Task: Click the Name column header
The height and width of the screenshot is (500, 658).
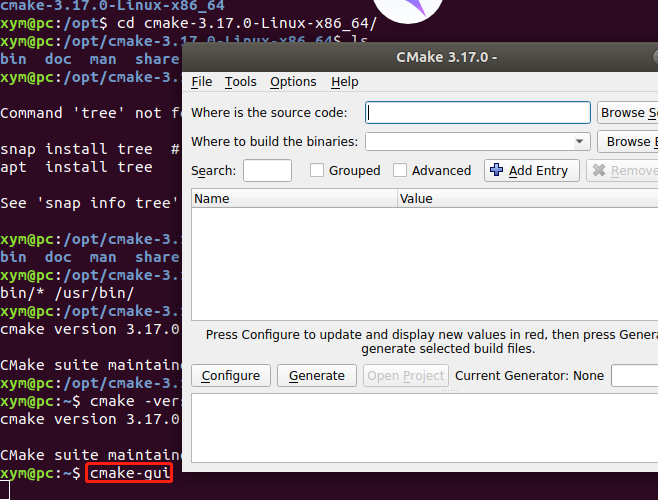Action: click(x=295, y=198)
